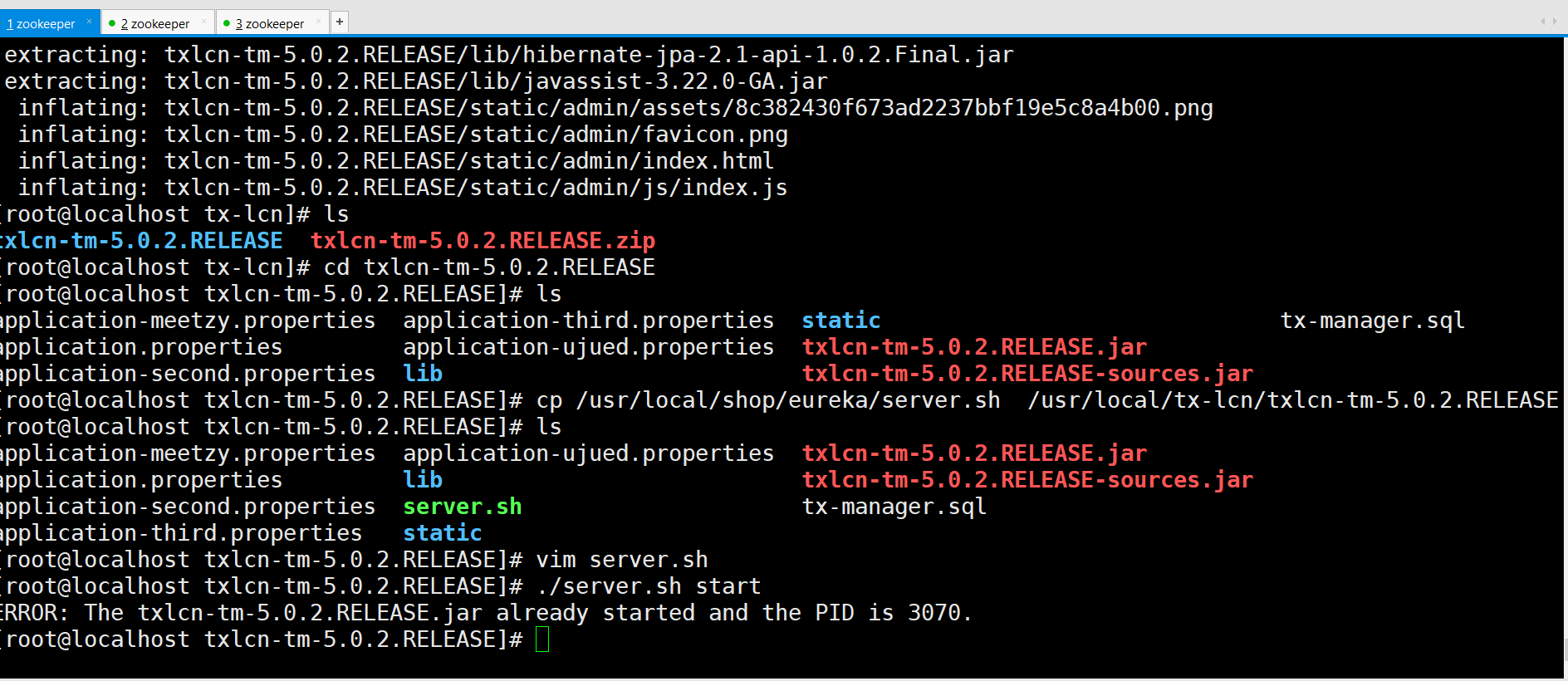Click green status dot on 2 zookeeper
Image resolution: width=1568 pixels, height=681 pixels.
point(112,23)
